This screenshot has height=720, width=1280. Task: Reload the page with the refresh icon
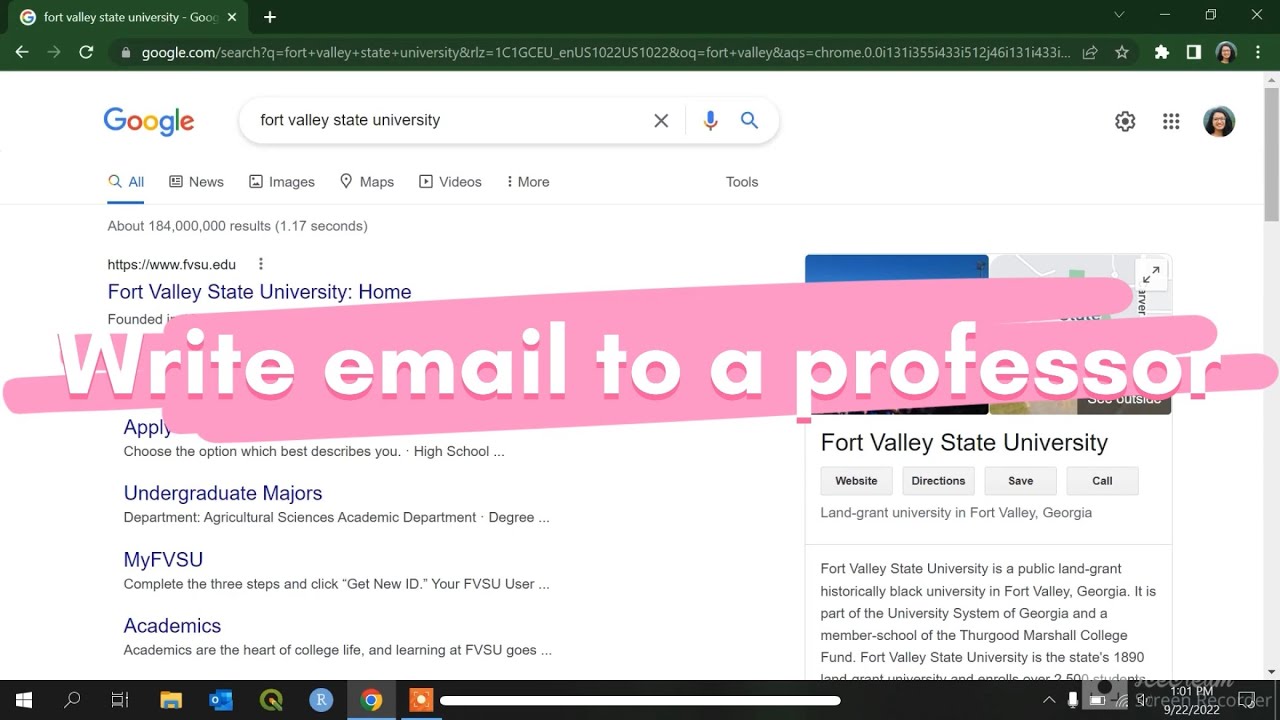pos(86,52)
